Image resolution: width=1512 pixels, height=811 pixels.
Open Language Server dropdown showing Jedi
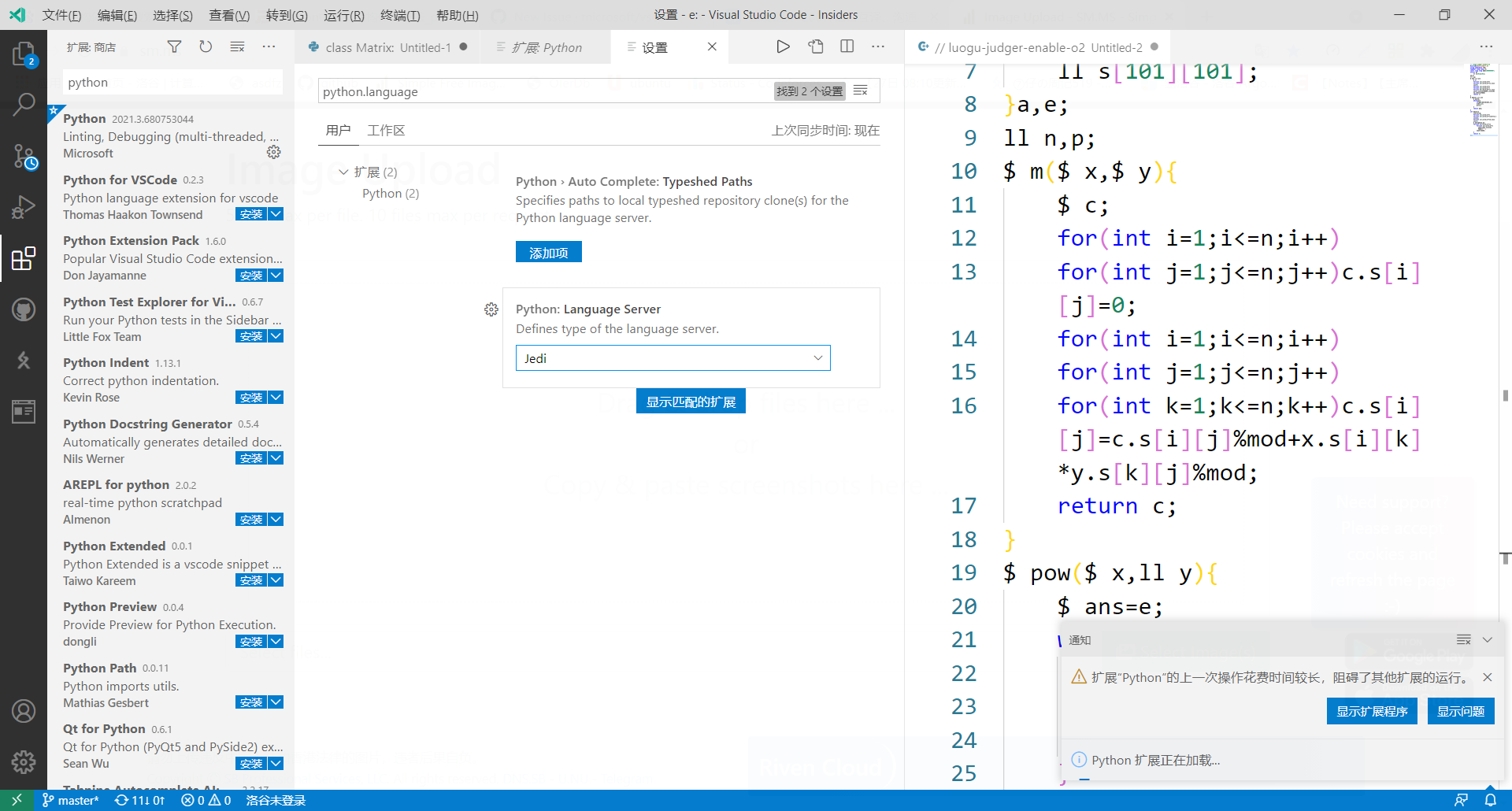tap(673, 358)
